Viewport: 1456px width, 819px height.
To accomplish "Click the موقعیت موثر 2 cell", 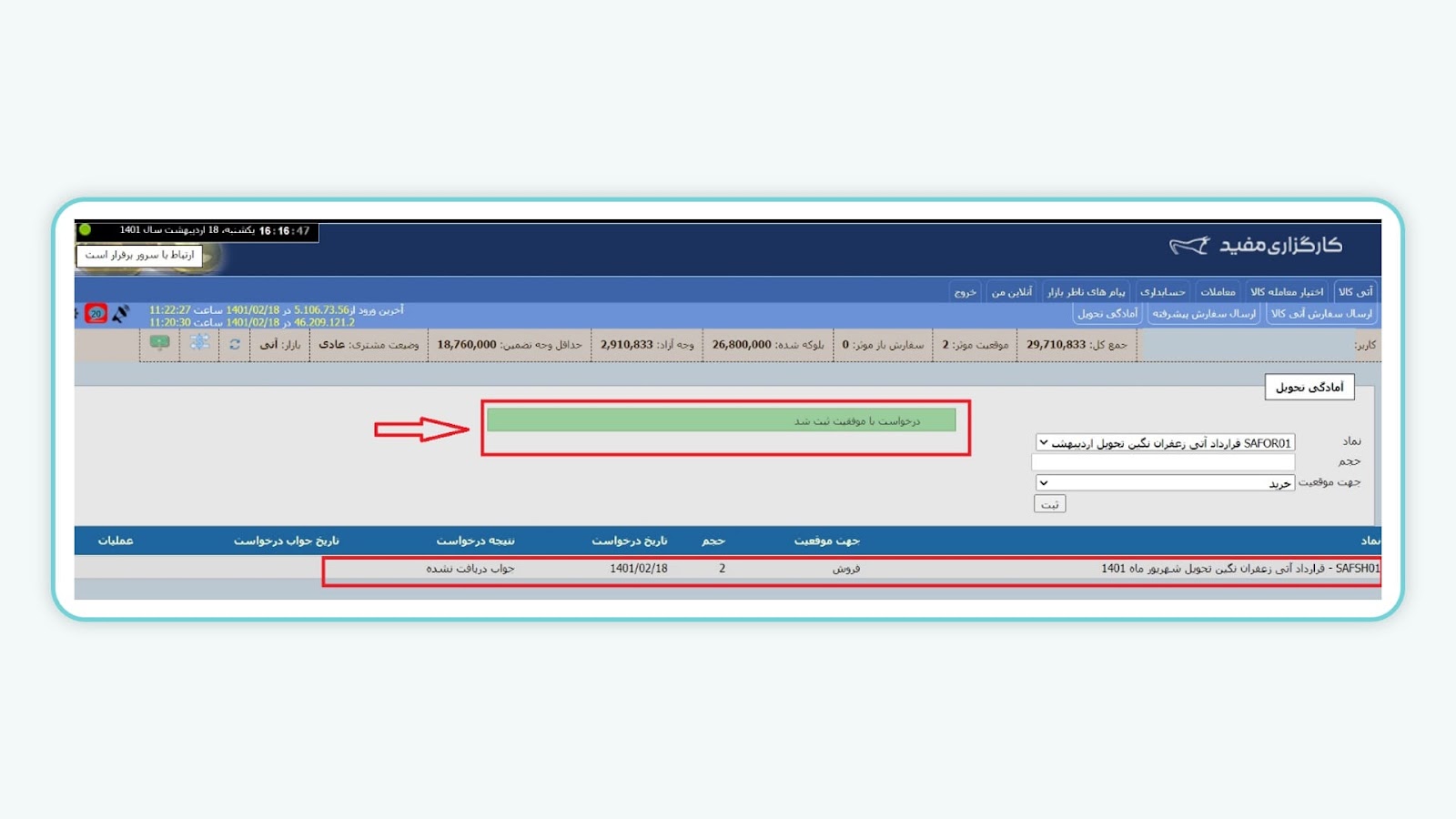I will click(975, 345).
